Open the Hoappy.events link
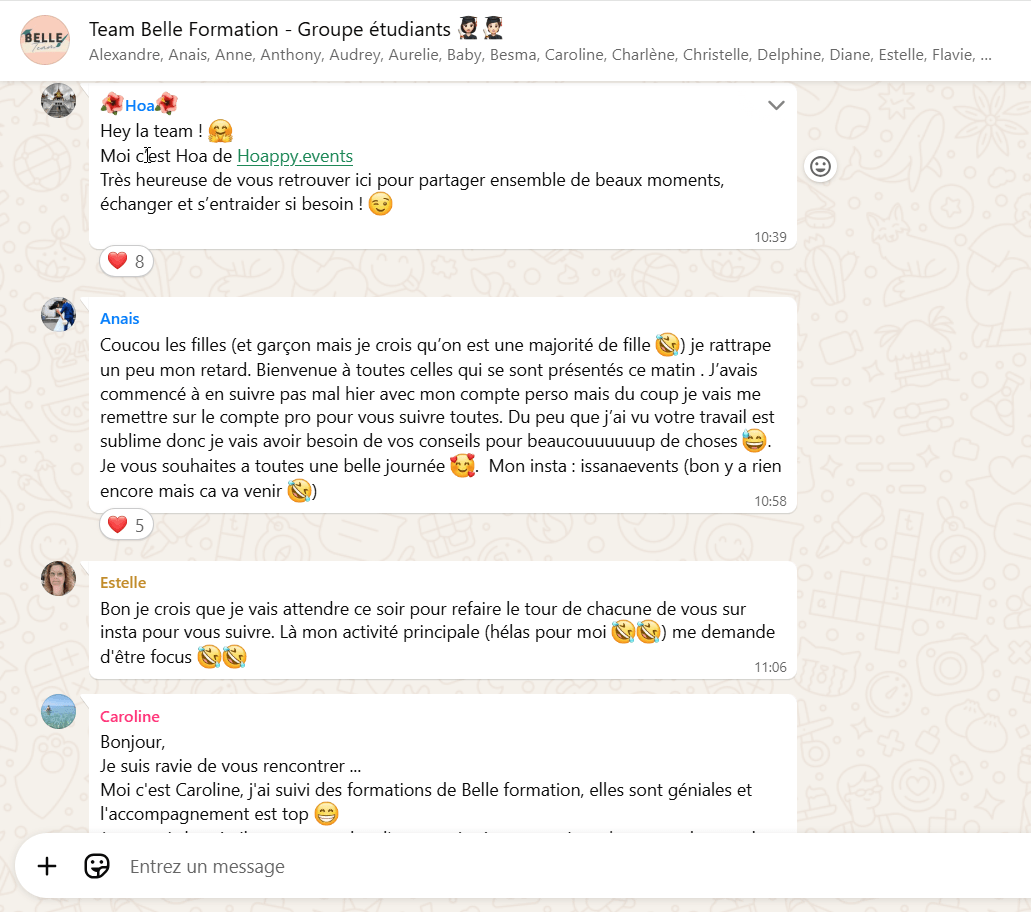The height and width of the screenshot is (912, 1031). (295, 156)
